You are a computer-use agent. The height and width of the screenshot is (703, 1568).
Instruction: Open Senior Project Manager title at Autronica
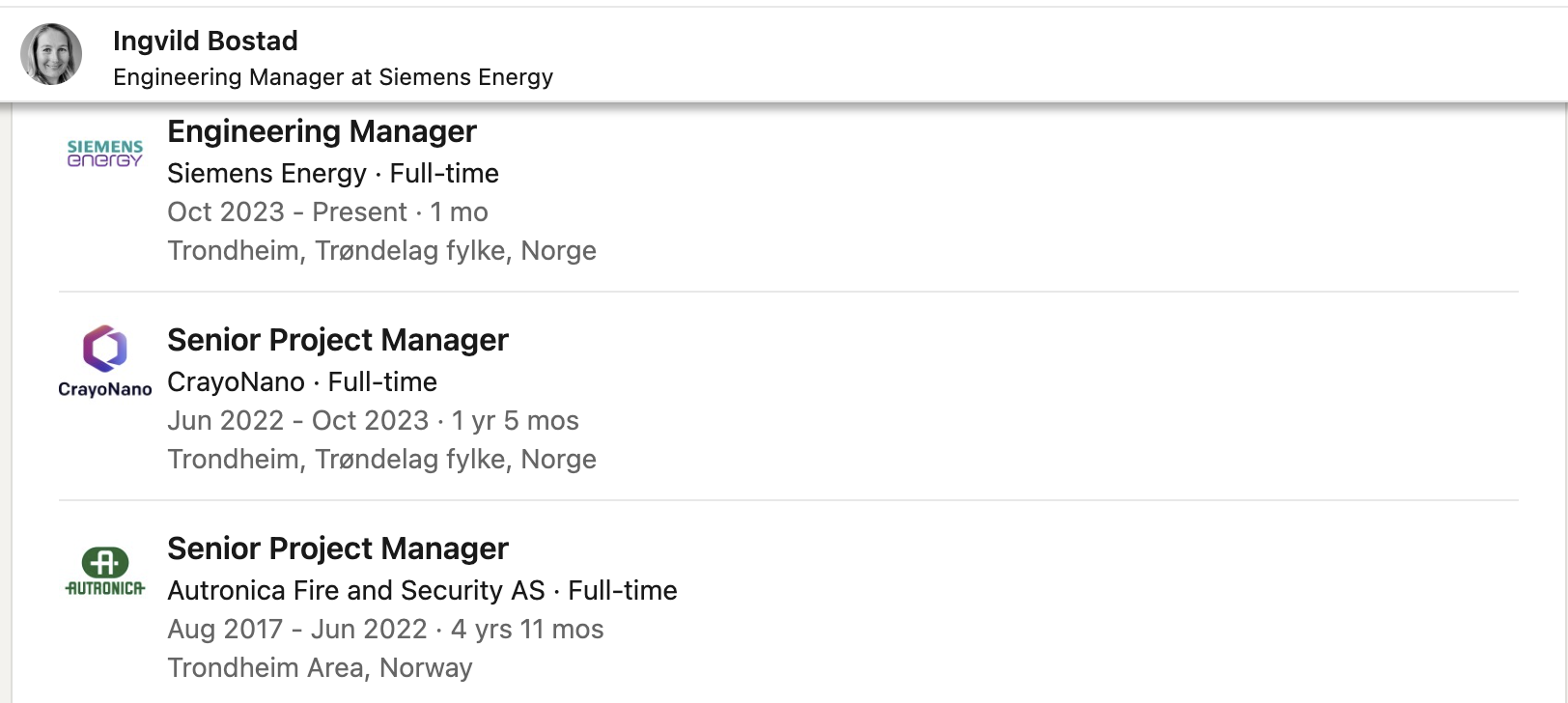click(x=337, y=548)
